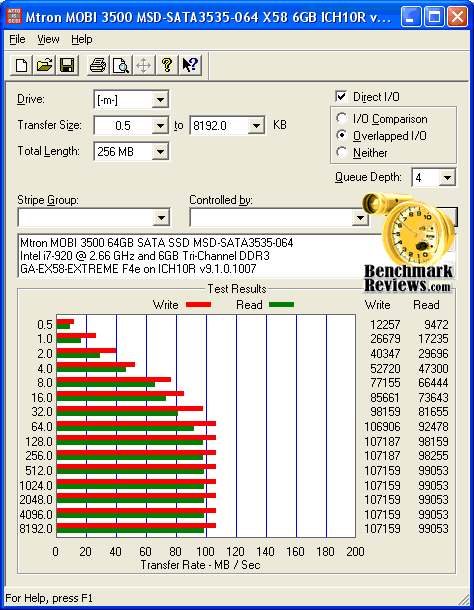Click read value 9472 in results
Viewport: 474px width, 610px height.
pyautogui.click(x=436, y=324)
